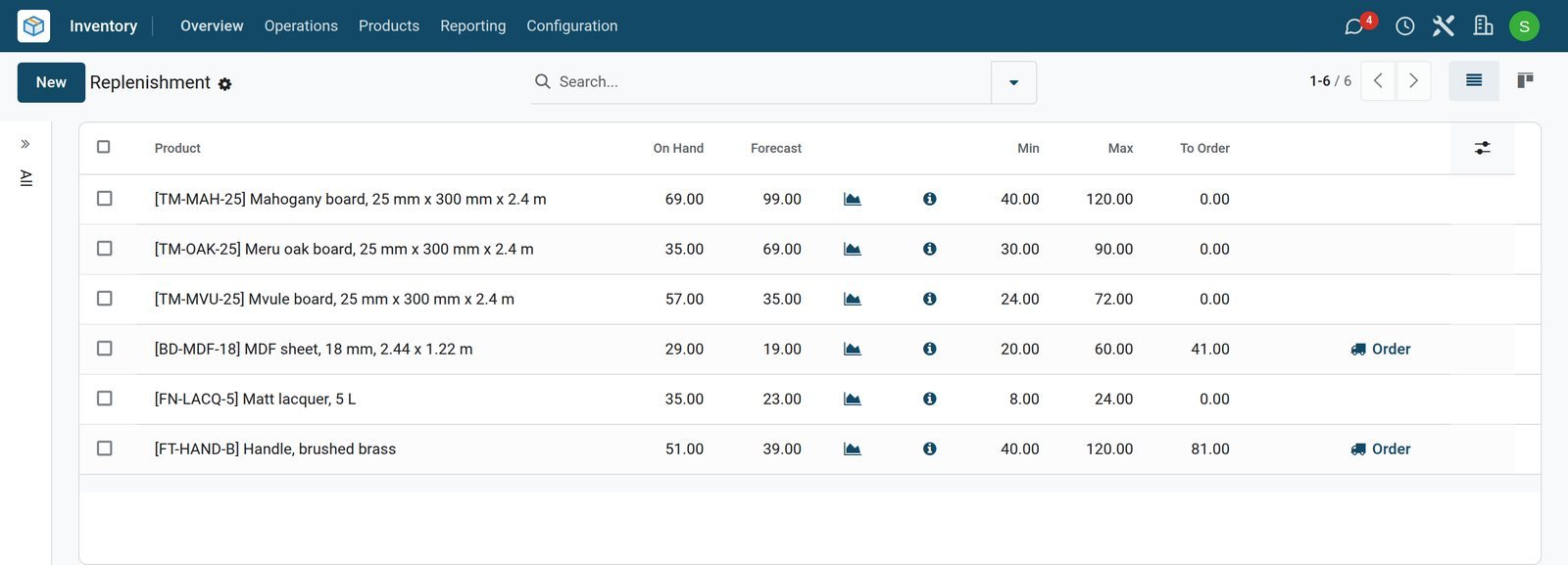The width and height of the screenshot is (1568, 565).
Task: Select the MDF sheet row checkbox
Action: (105, 349)
